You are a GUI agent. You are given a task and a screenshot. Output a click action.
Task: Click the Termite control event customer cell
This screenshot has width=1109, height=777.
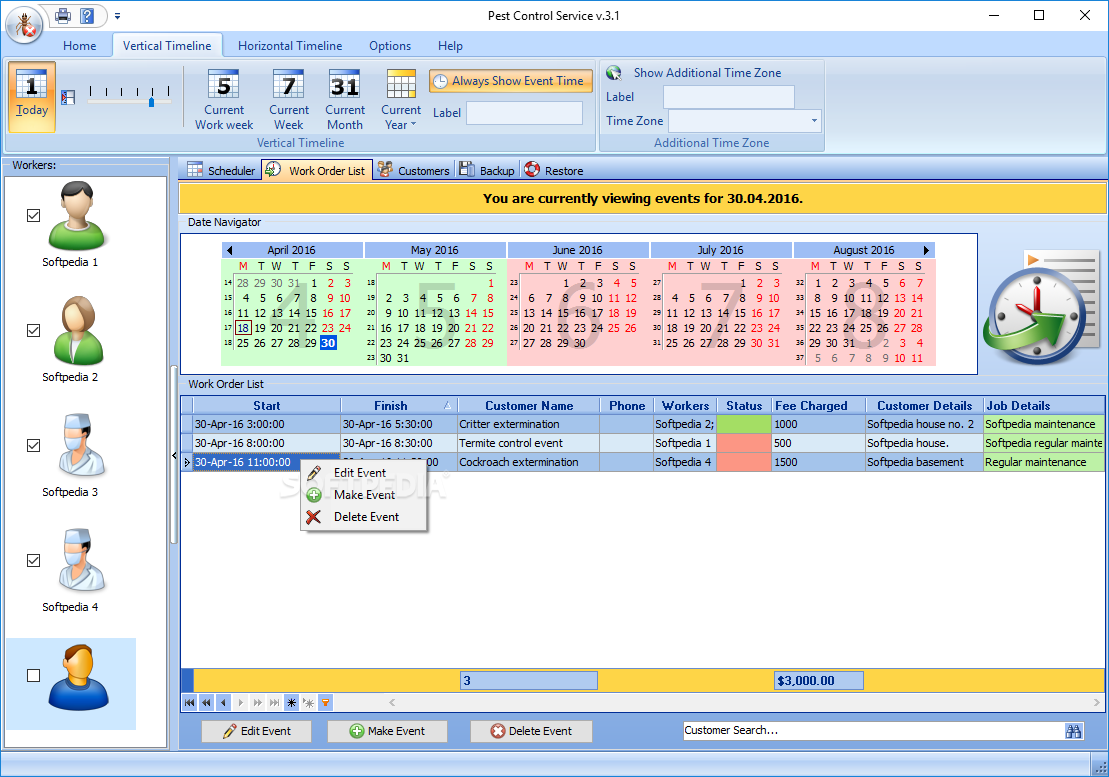pos(528,443)
